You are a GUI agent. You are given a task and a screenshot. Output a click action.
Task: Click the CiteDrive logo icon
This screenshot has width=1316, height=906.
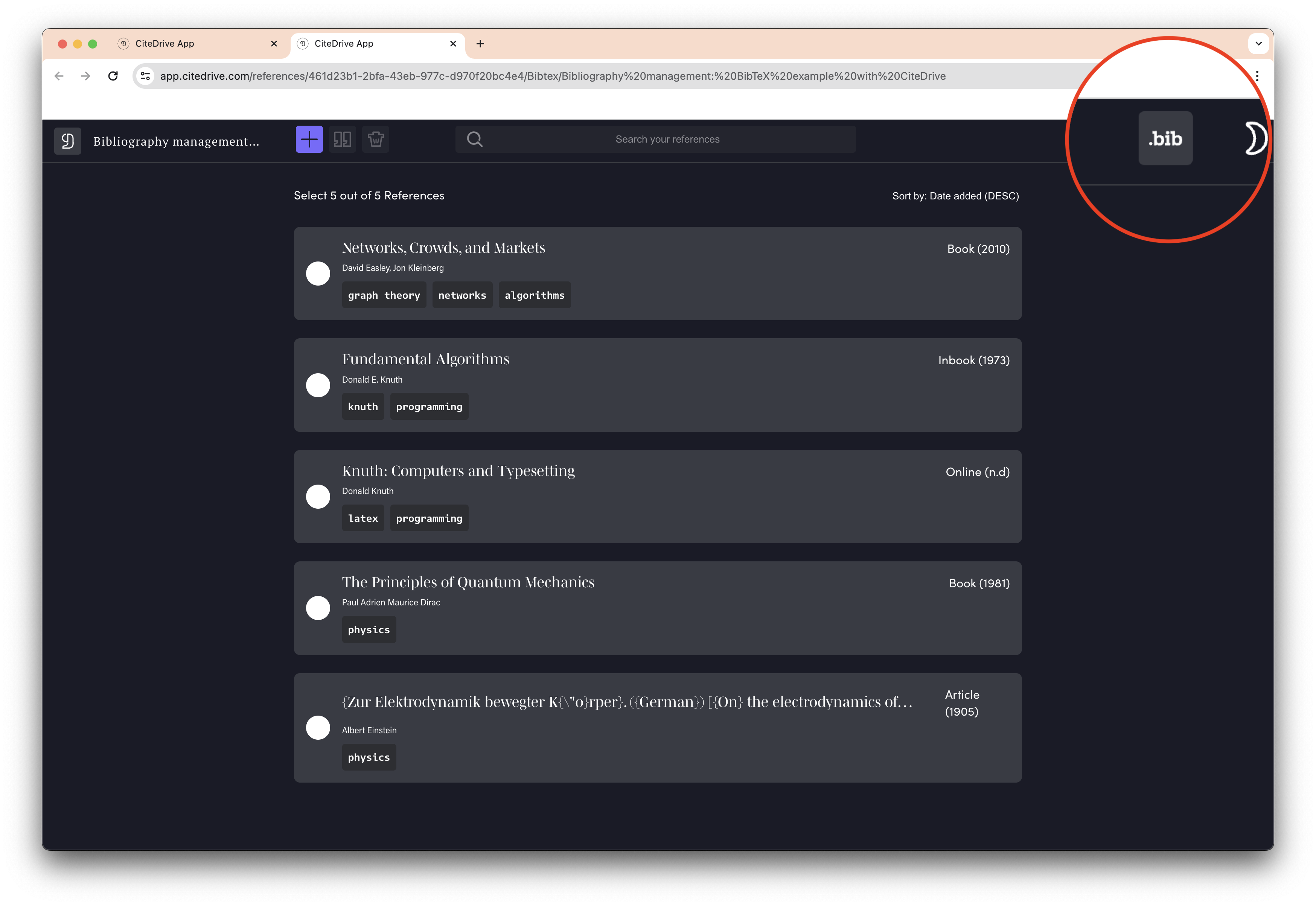68,141
